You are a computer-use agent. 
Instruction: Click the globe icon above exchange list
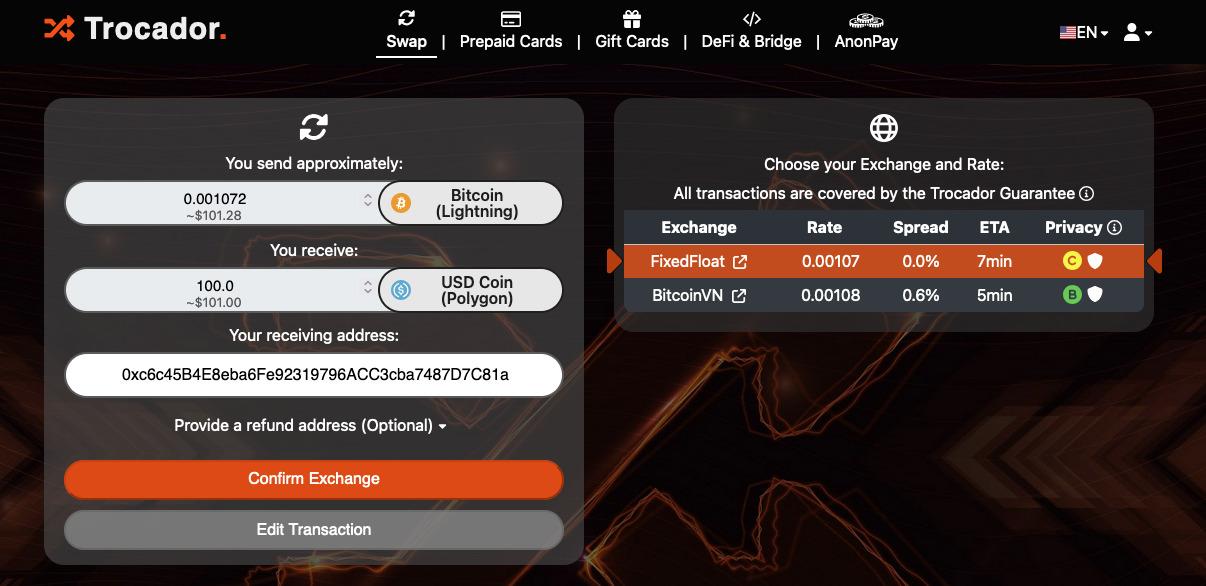884,128
